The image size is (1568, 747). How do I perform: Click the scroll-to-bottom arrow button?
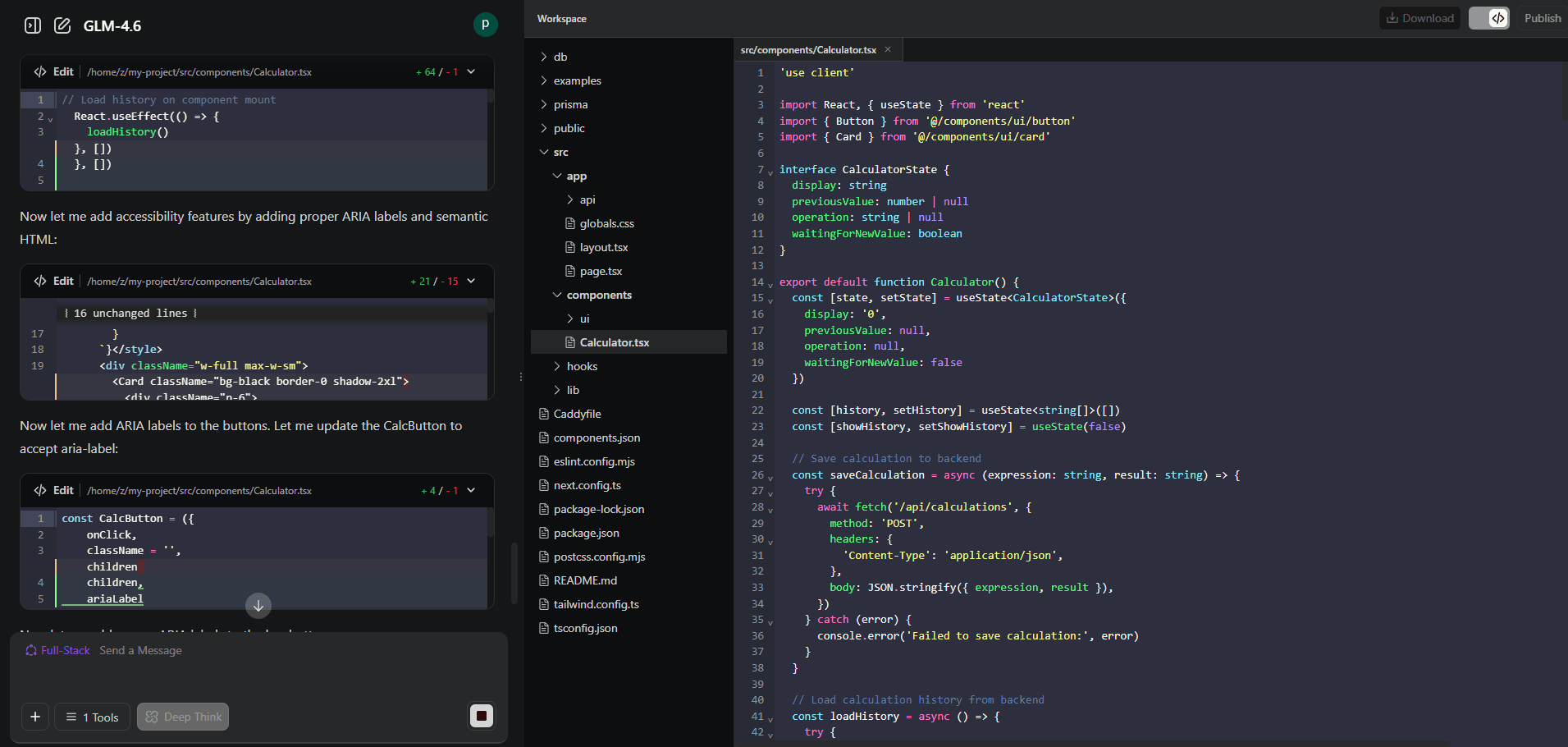258,606
